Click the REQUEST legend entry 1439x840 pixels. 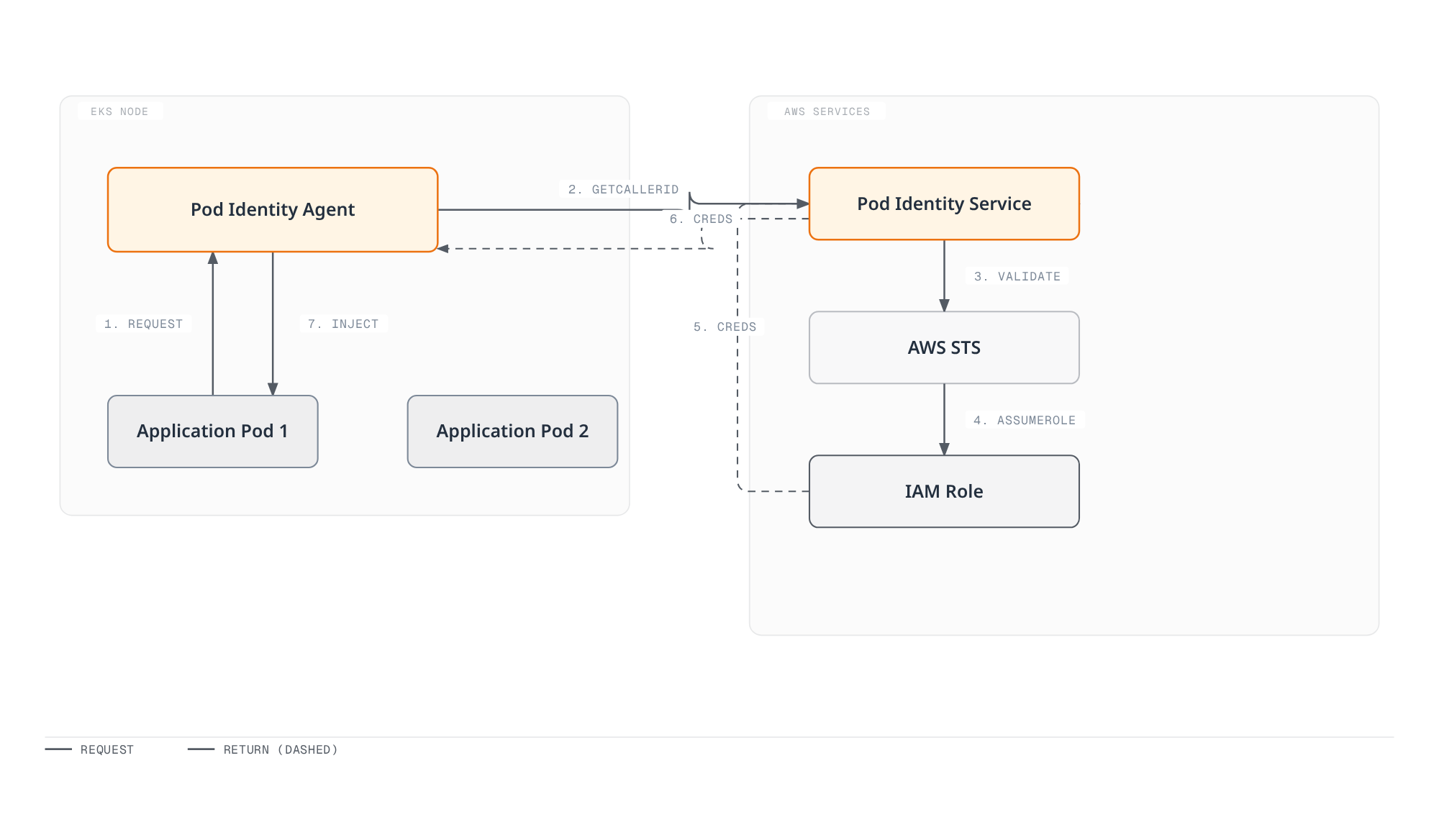pos(89,749)
